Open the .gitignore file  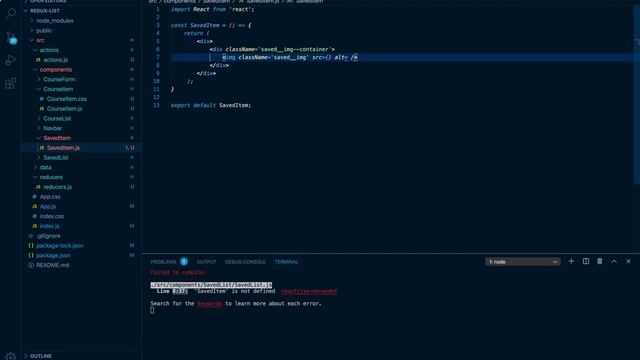[x=48, y=236]
